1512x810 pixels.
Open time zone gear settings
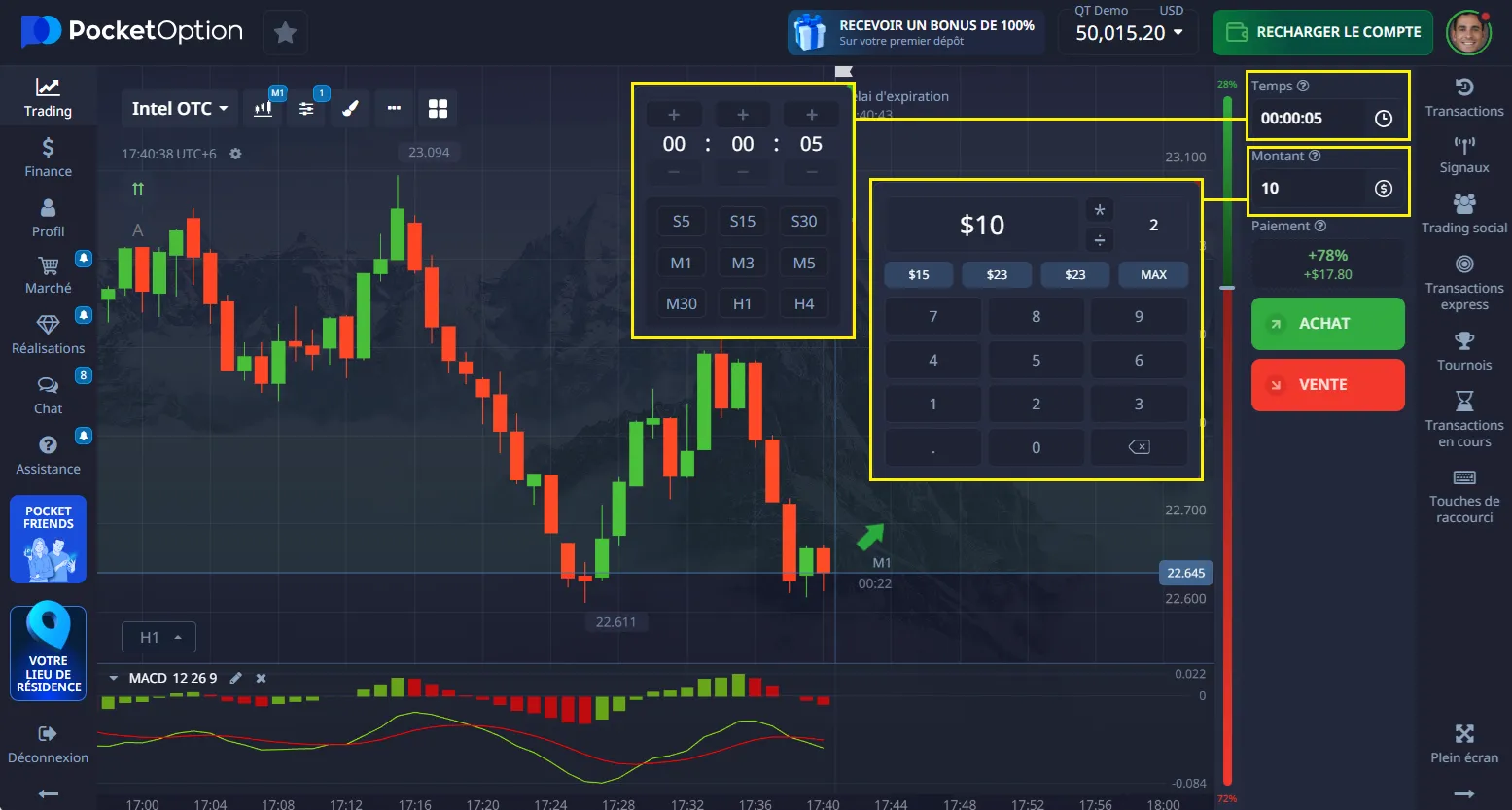pos(235,154)
